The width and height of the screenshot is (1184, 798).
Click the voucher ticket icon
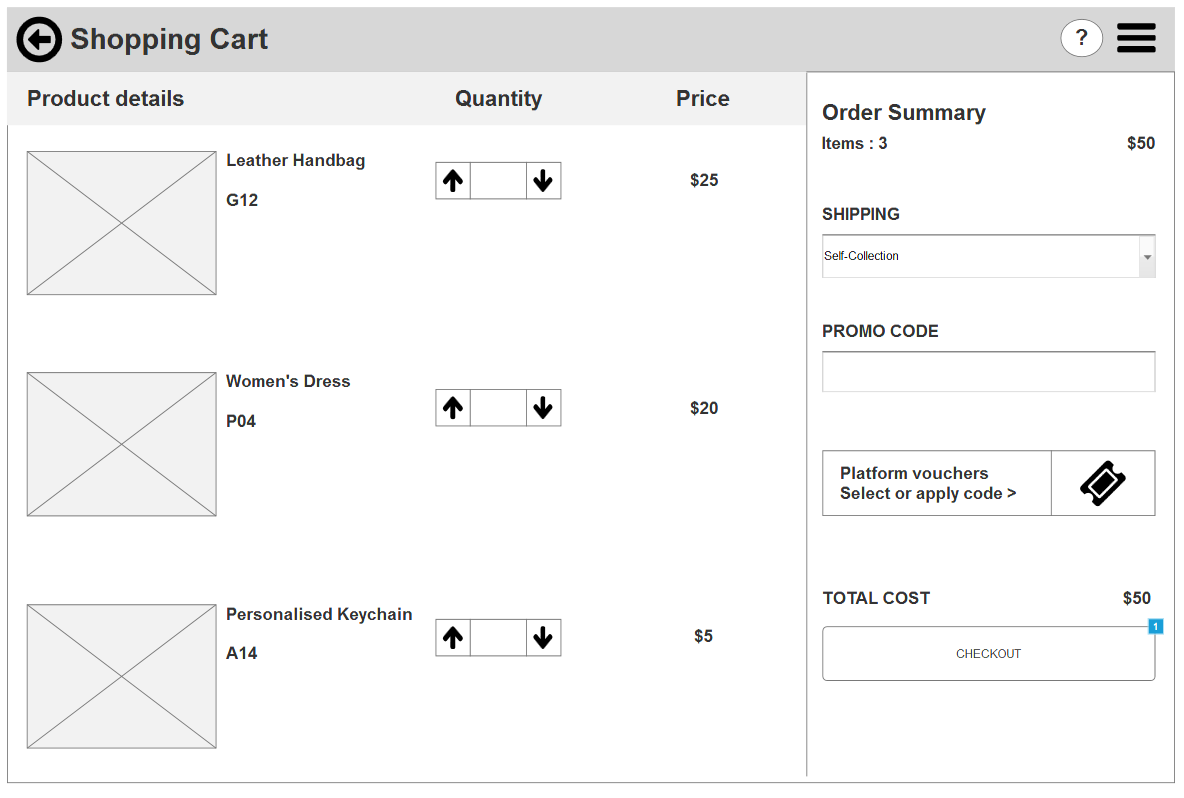pos(1103,484)
